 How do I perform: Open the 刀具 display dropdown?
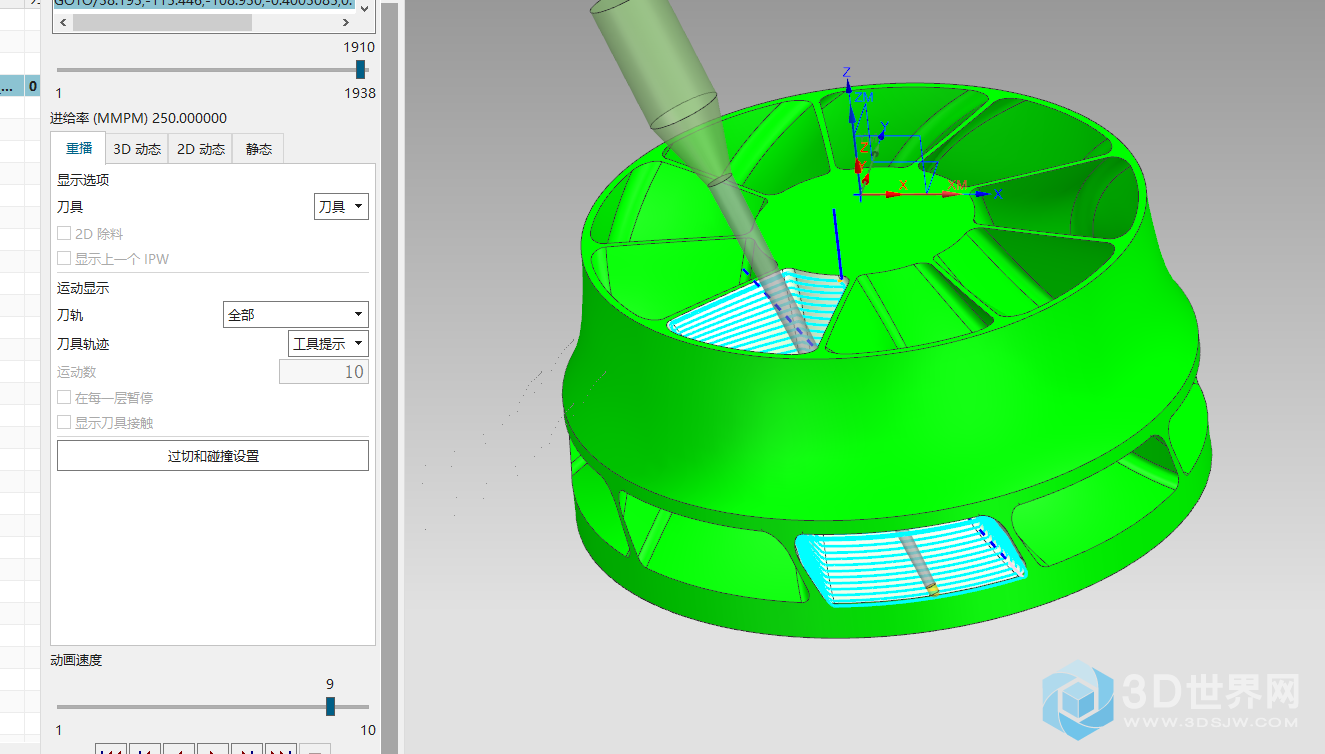(x=341, y=207)
